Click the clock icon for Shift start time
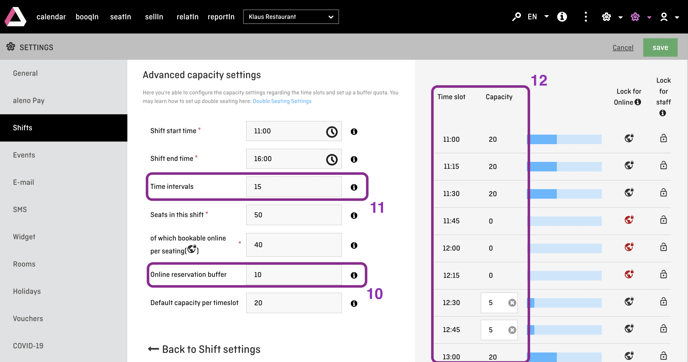Image resolution: width=688 pixels, height=362 pixels. pyautogui.click(x=332, y=131)
